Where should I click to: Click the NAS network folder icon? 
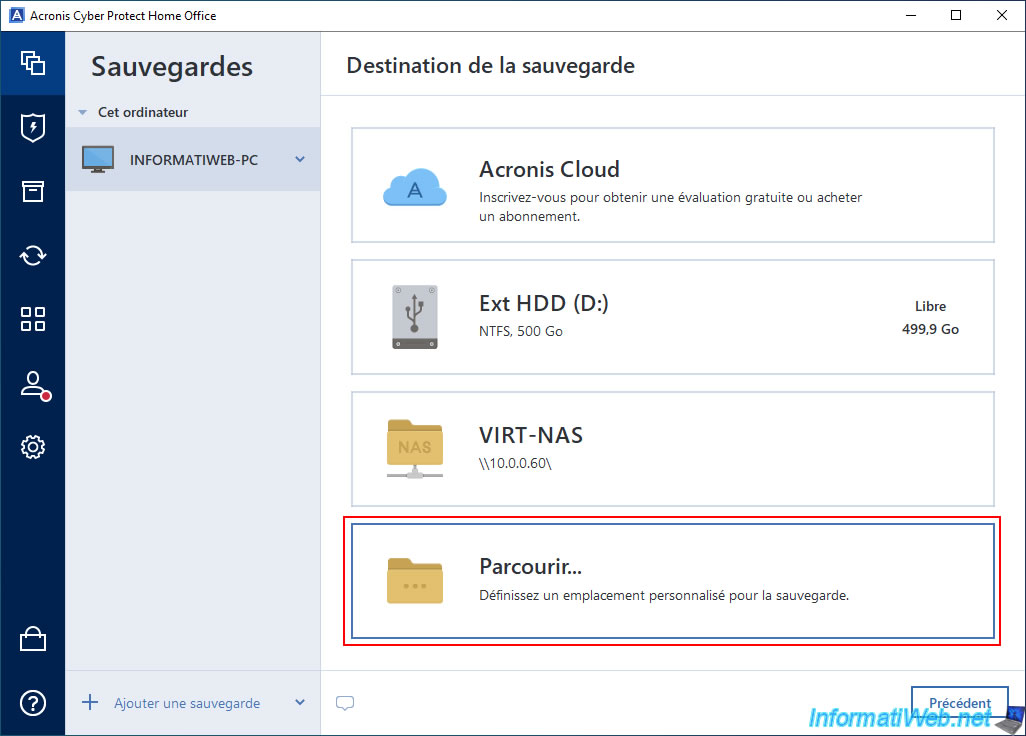click(415, 449)
